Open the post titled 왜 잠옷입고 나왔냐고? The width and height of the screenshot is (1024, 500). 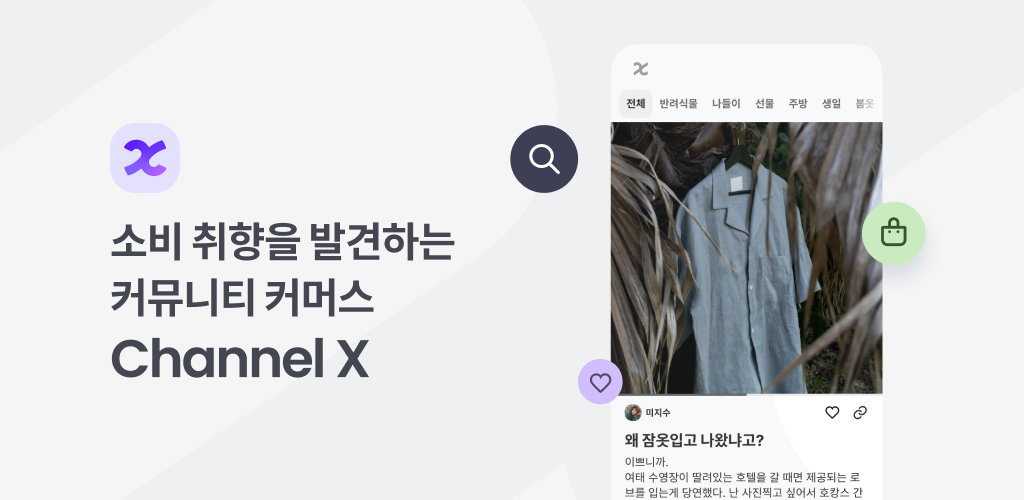click(x=694, y=440)
